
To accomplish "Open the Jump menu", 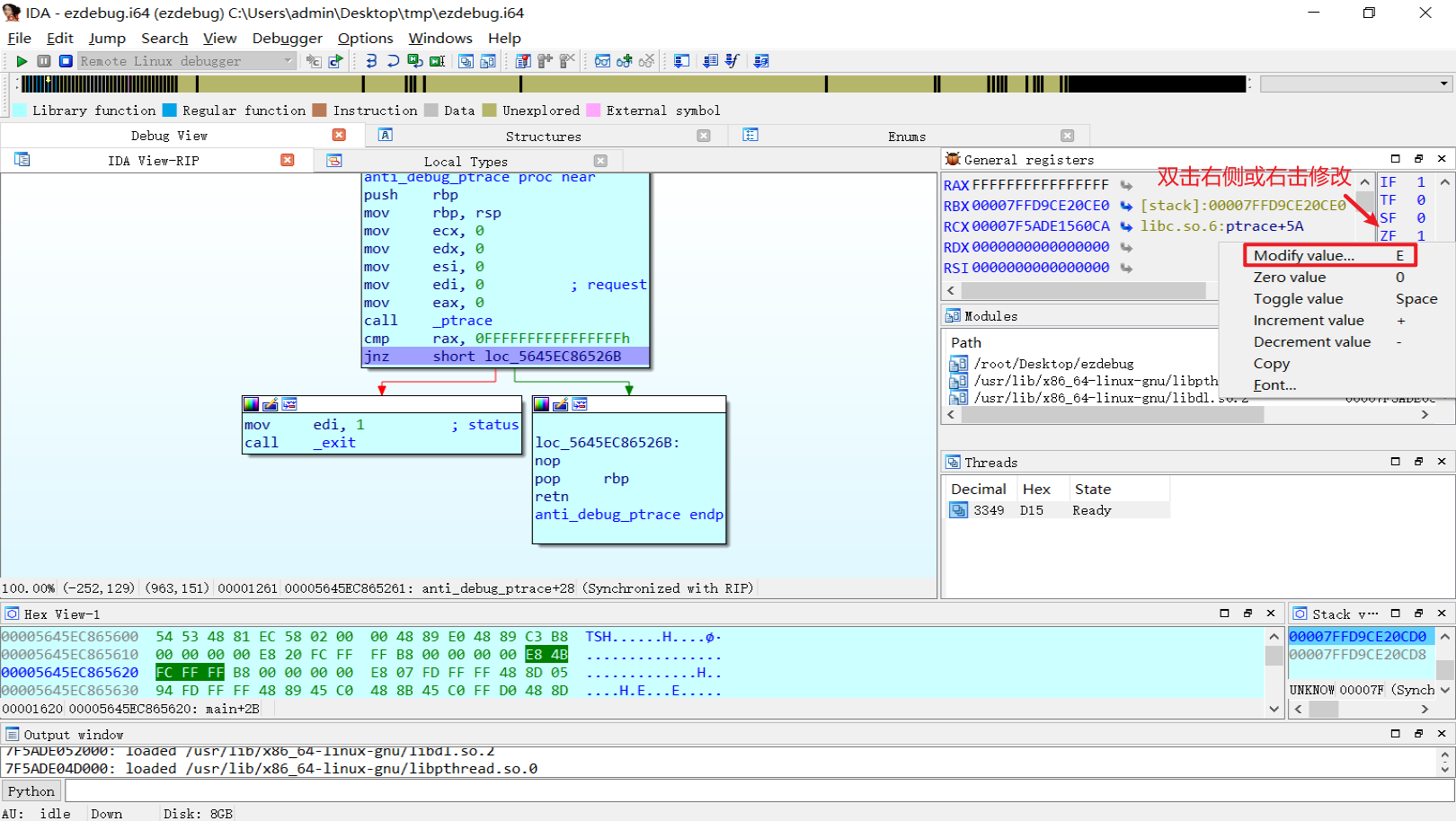I will coord(107,38).
